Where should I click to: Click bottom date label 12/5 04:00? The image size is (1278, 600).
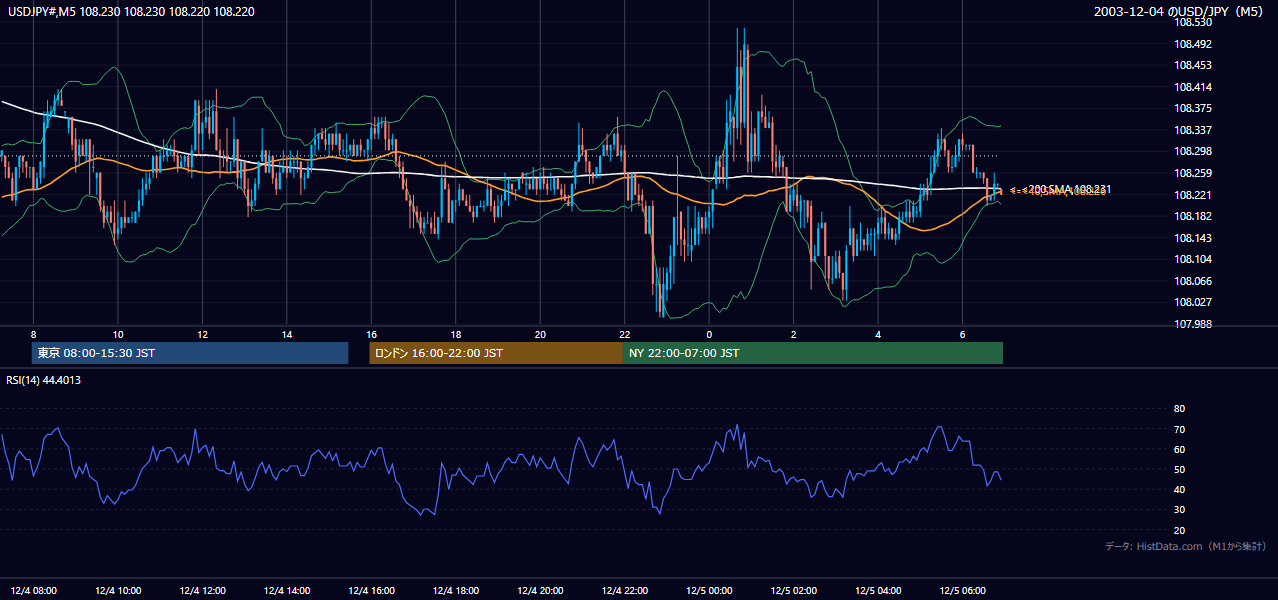[878, 589]
